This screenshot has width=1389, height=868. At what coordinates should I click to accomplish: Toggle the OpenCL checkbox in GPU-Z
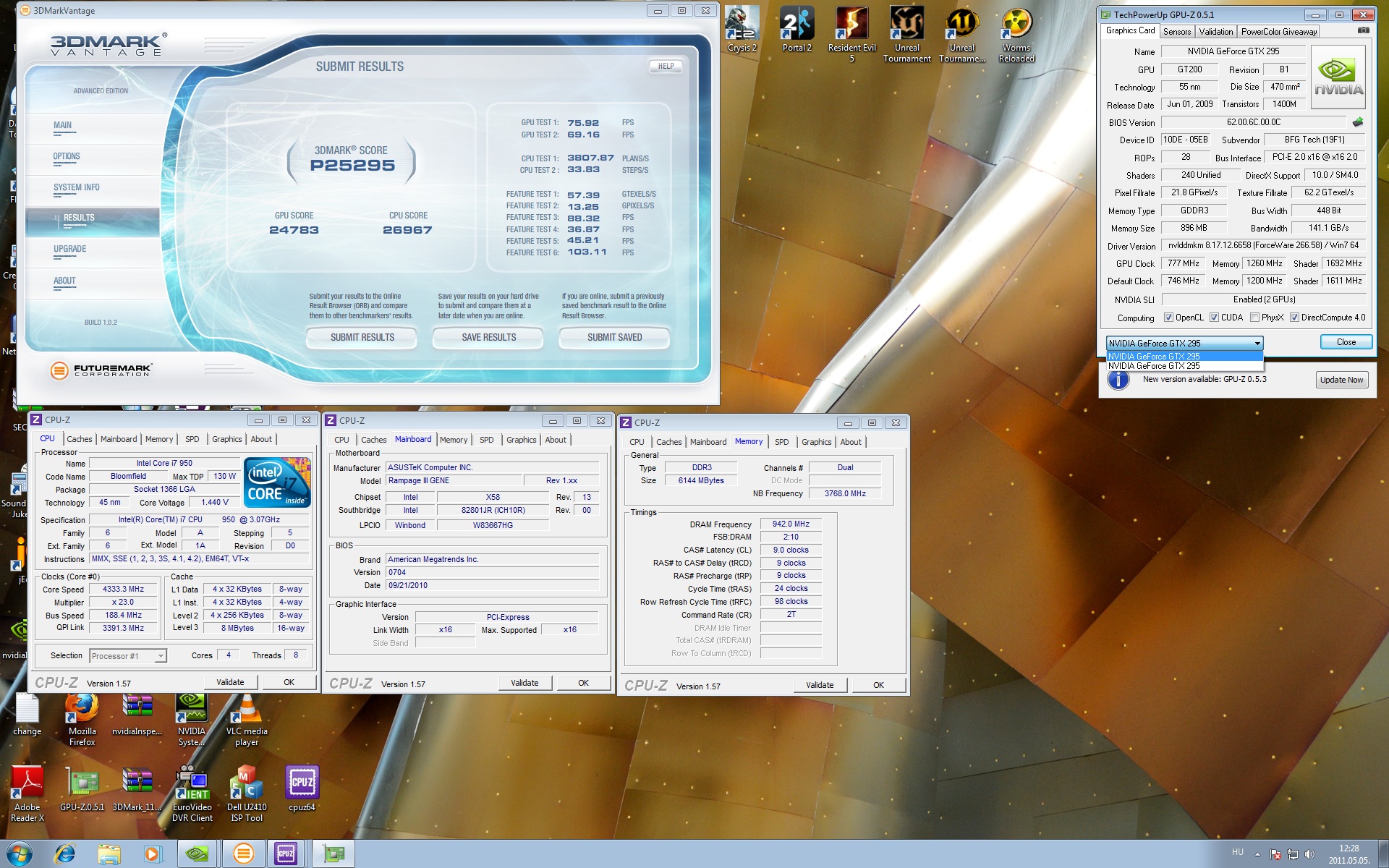(x=1168, y=318)
